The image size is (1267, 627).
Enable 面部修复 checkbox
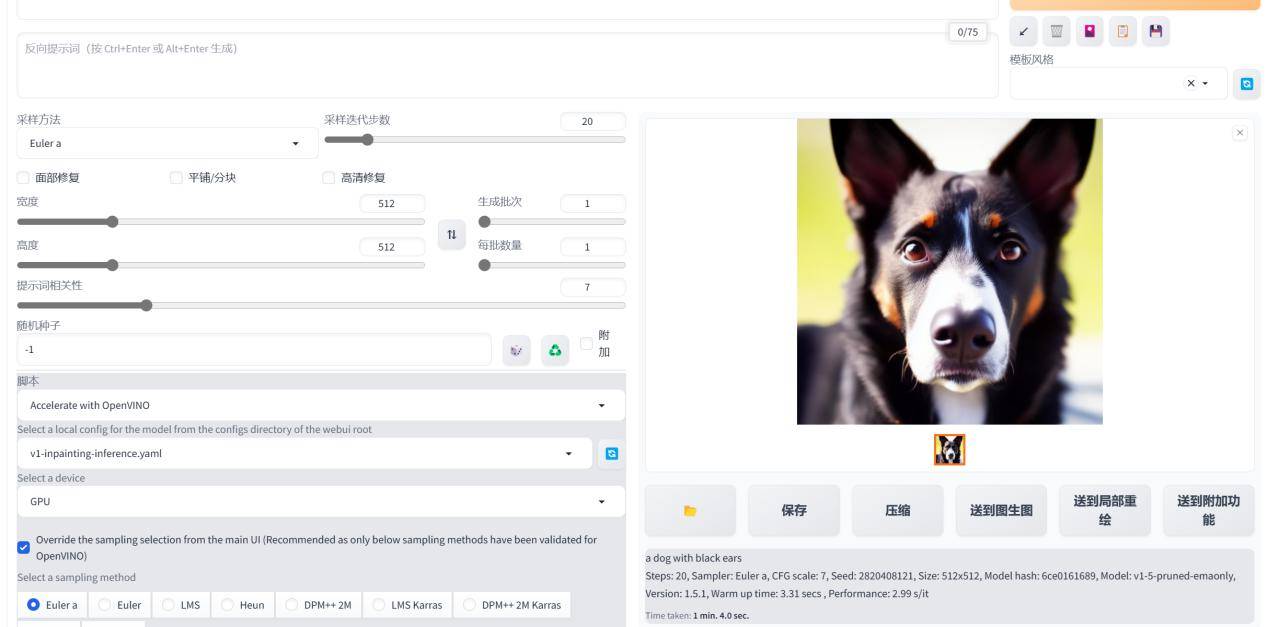pyautogui.click(x=23, y=178)
